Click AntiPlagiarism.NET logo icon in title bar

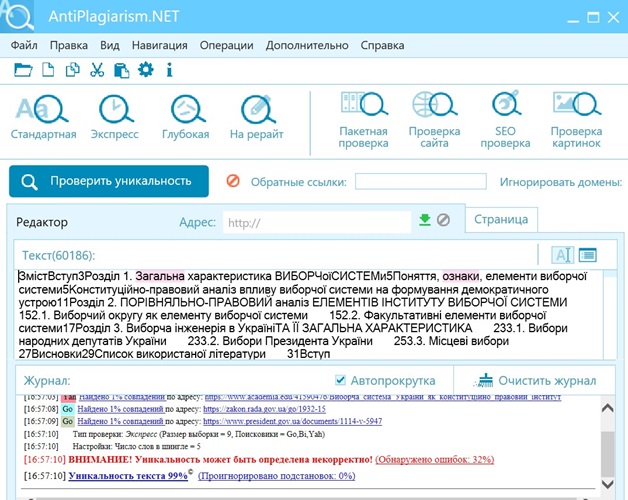tap(18, 16)
